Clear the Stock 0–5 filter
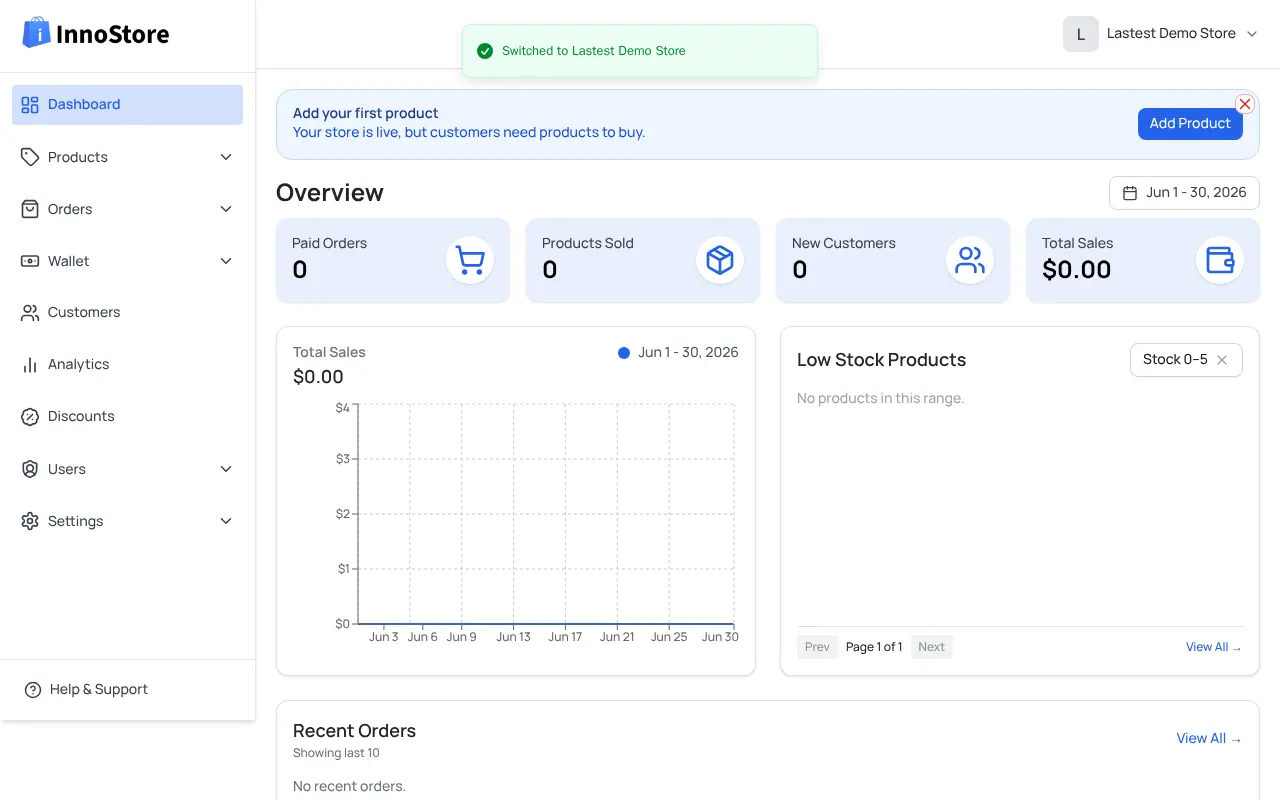 coord(1222,360)
